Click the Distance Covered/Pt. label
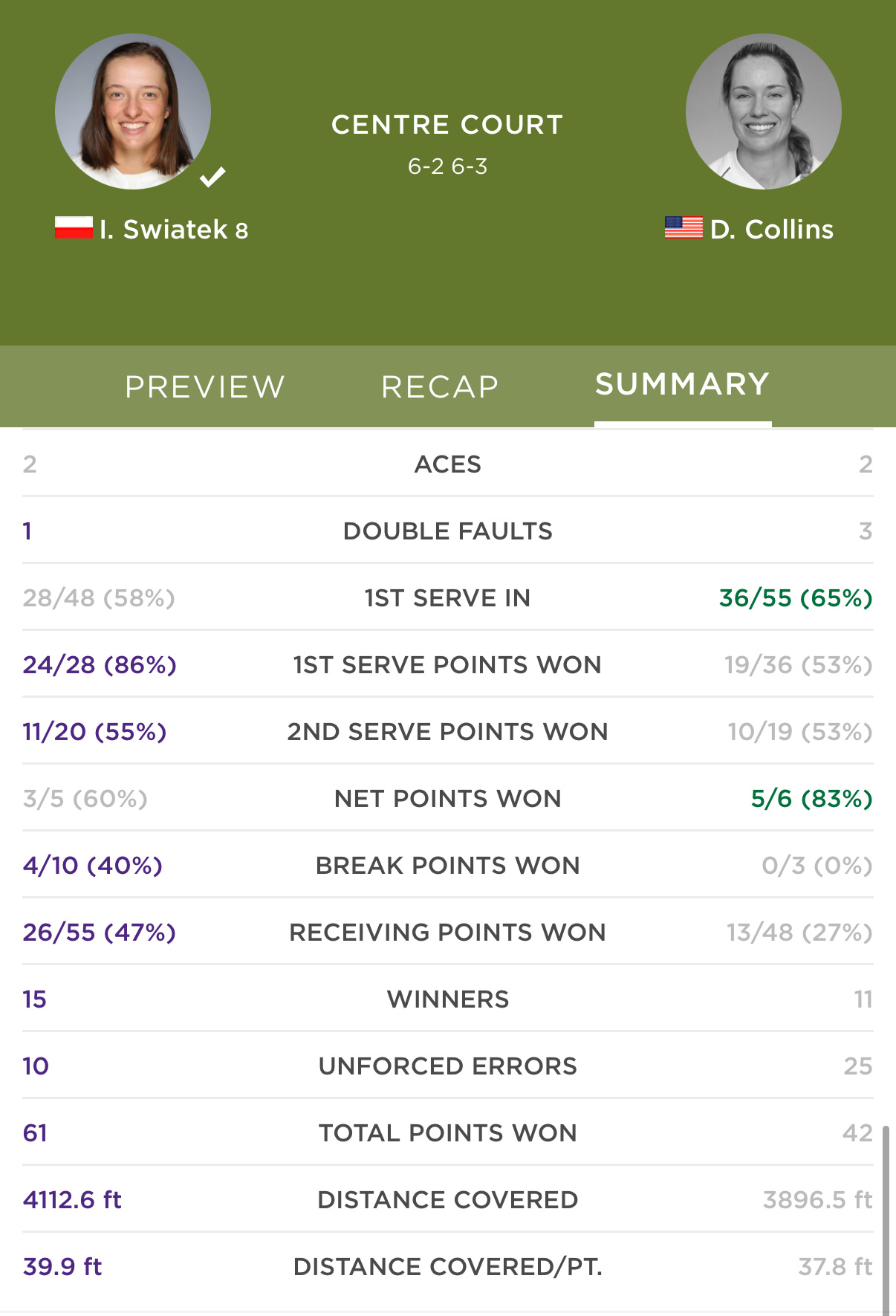Screen dimensions: 896x1316 click(448, 1266)
